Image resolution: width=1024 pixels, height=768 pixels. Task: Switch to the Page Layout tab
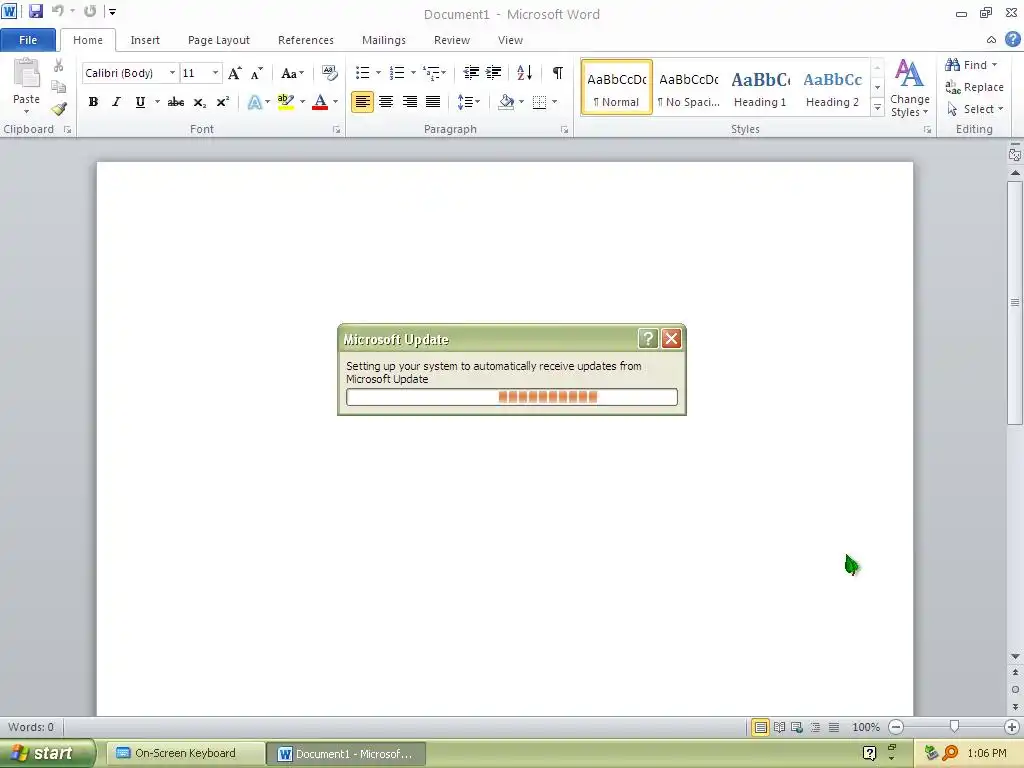[x=218, y=40]
